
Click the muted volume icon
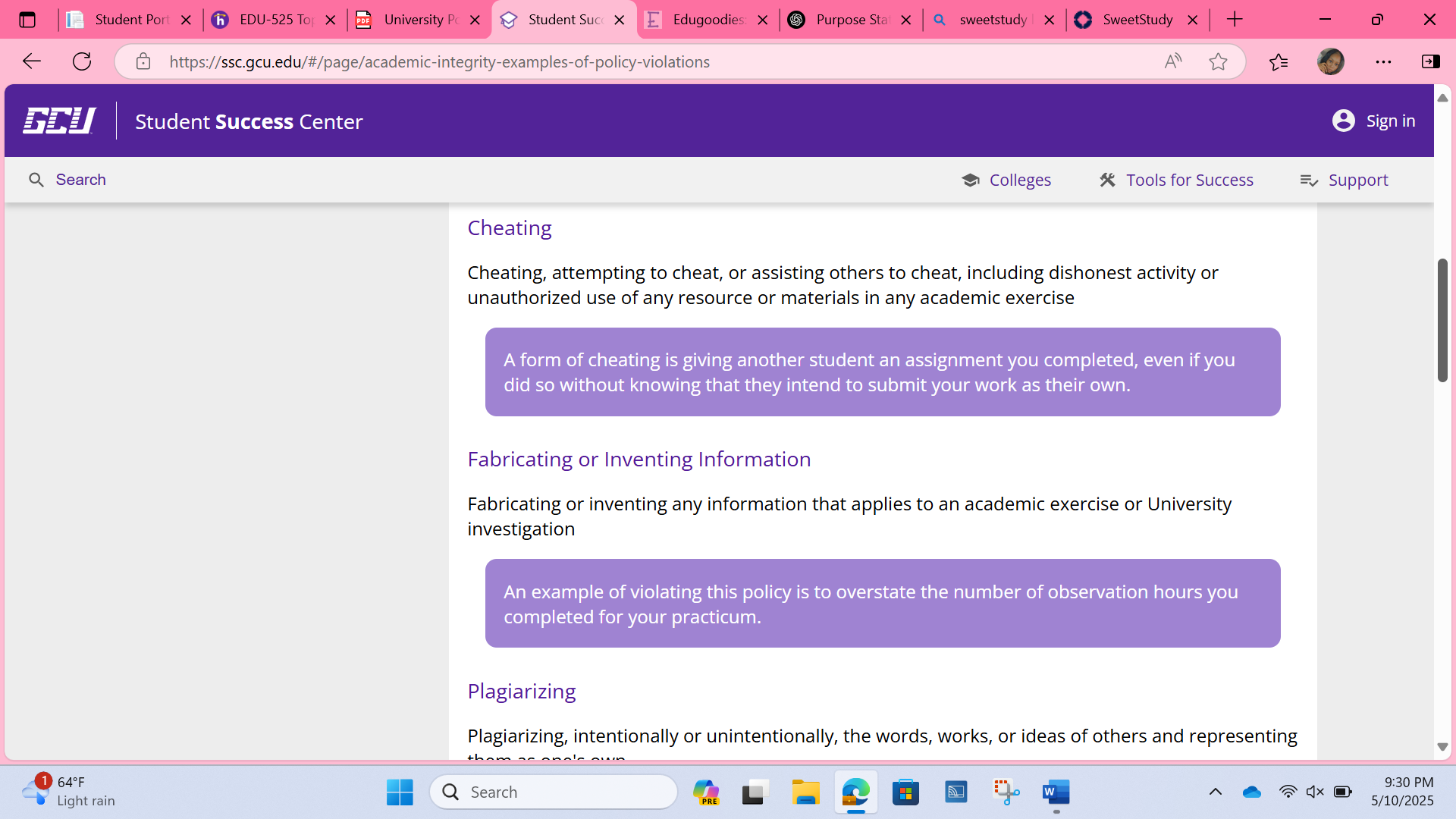pyautogui.click(x=1315, y=792)
